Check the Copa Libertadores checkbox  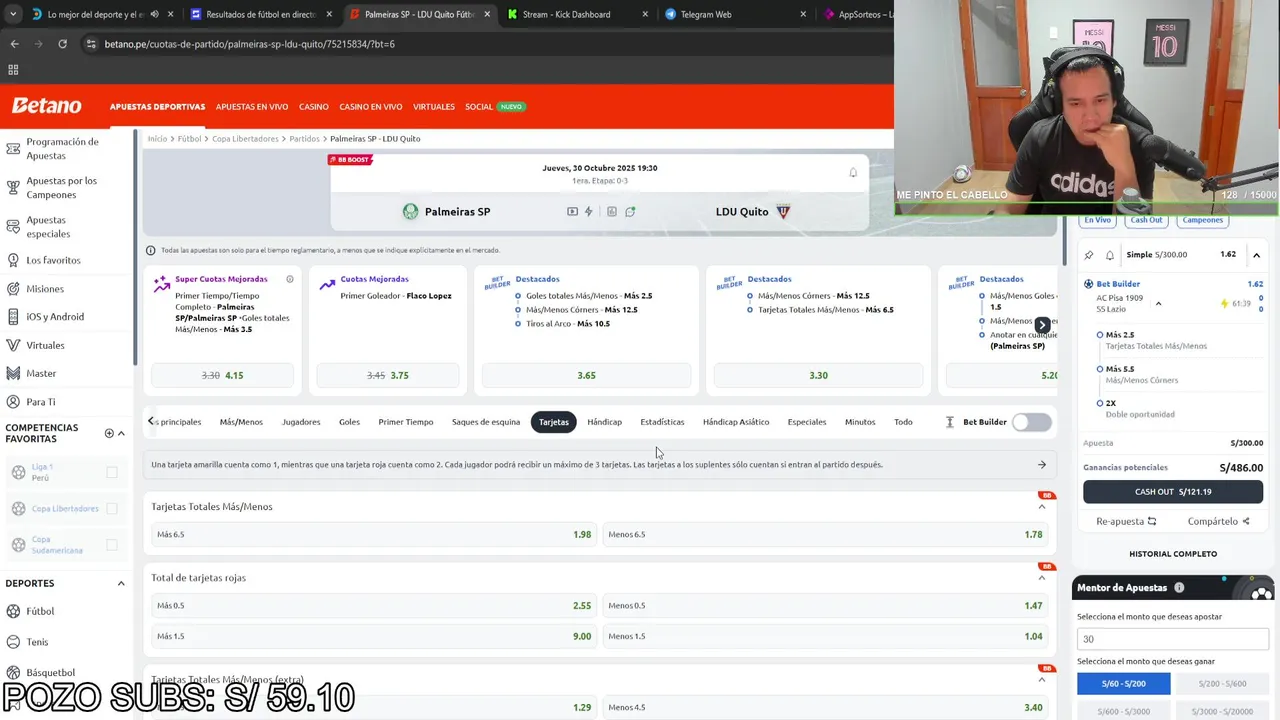pyautogui.click(x=112, y=508)
